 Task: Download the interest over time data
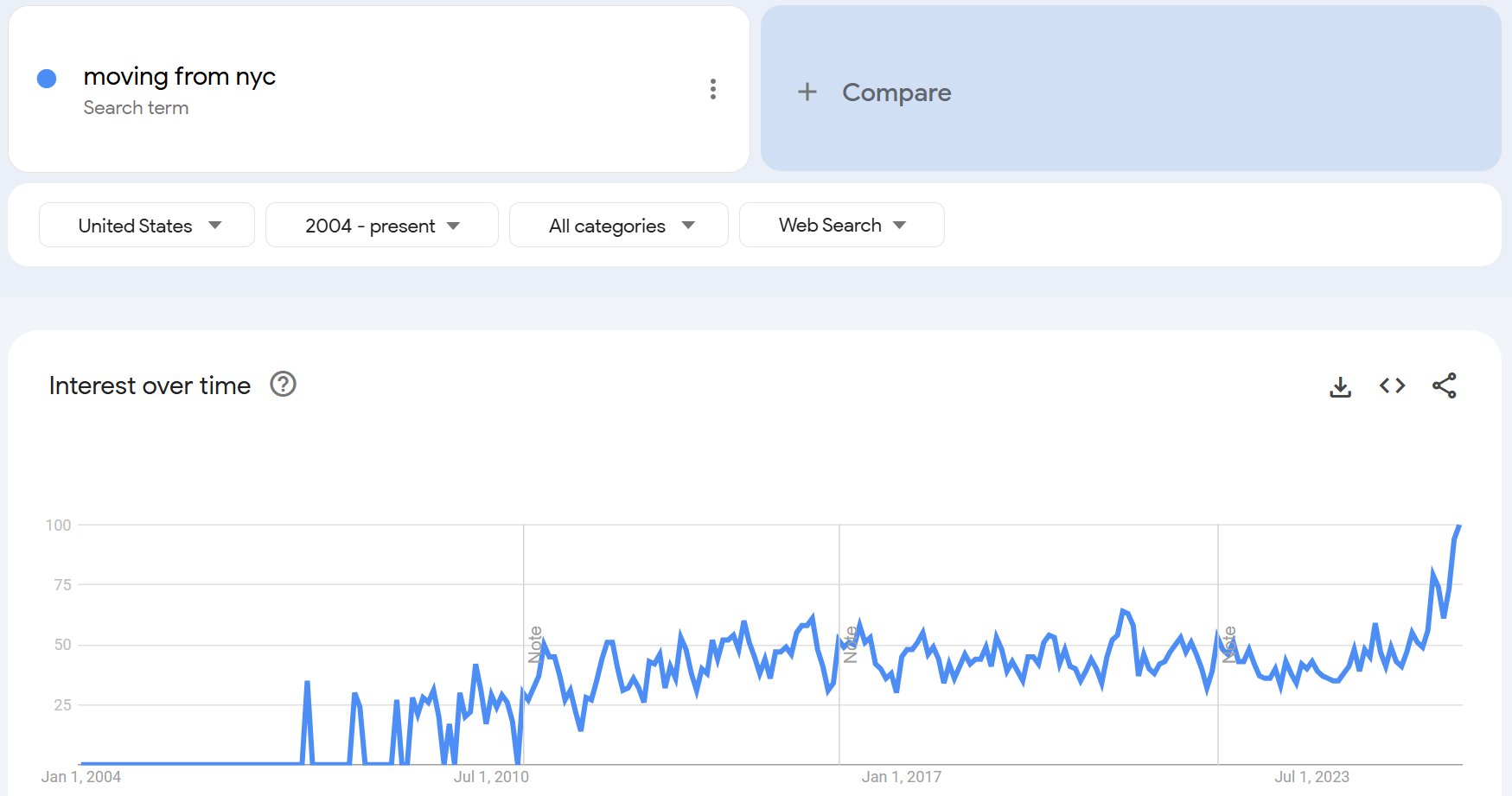pos(1340,386)
